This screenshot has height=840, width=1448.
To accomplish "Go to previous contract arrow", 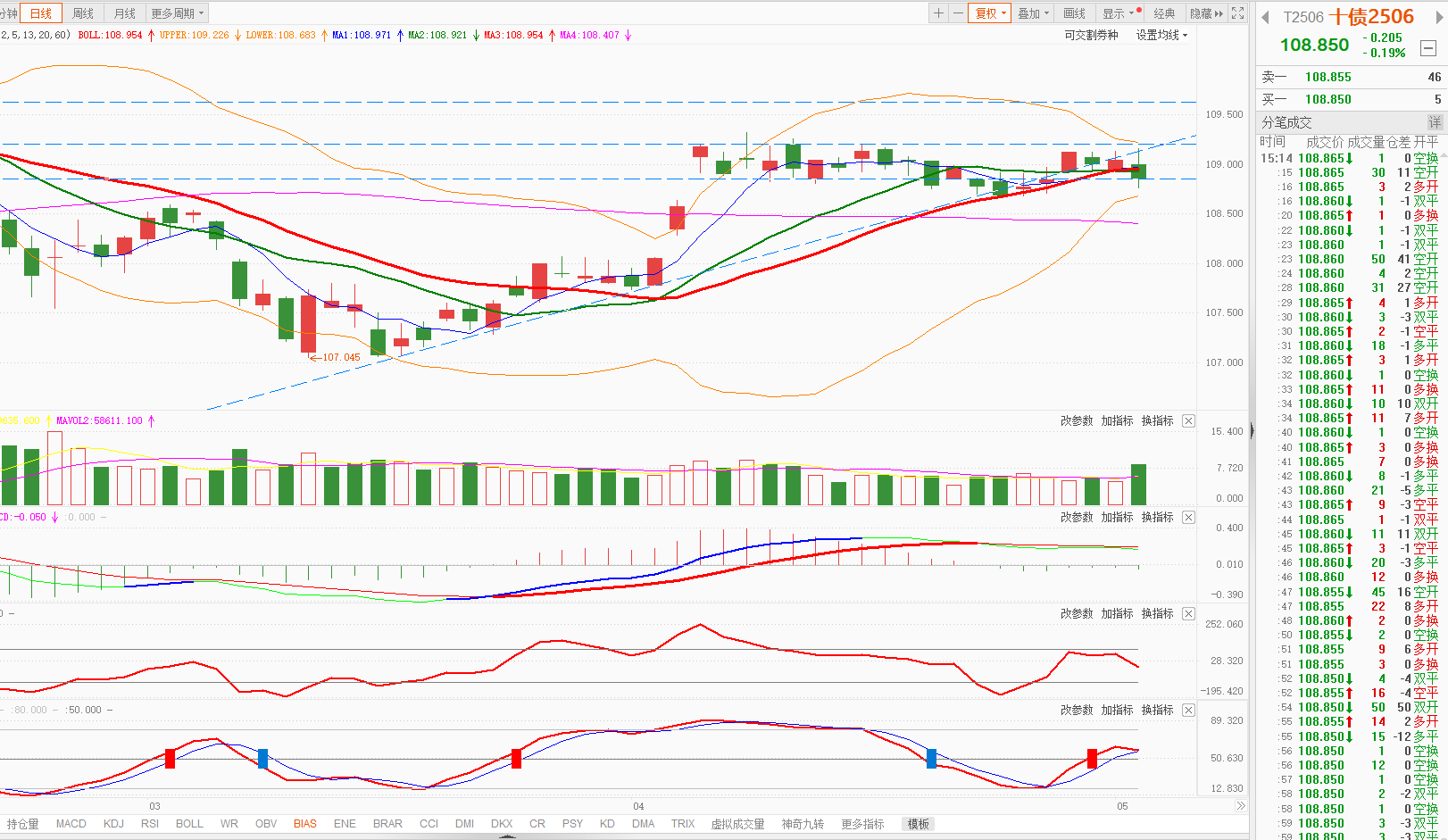I will pyautogui.click(x=1265, y=17).
